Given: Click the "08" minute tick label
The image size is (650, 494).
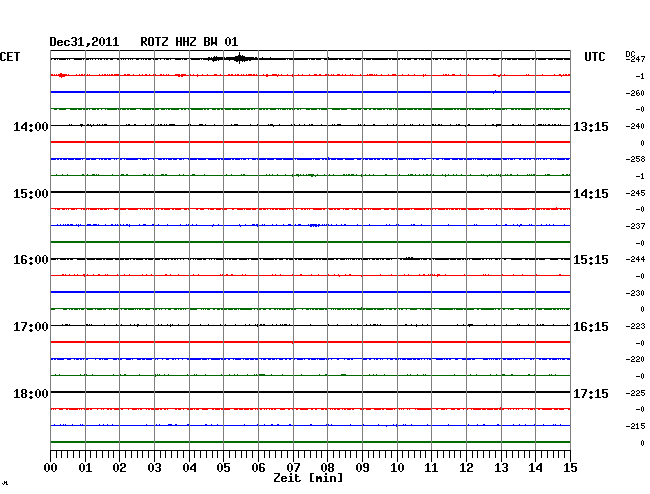Looking at the screenshot, I should pyautogui.click(x=327, y=468).
